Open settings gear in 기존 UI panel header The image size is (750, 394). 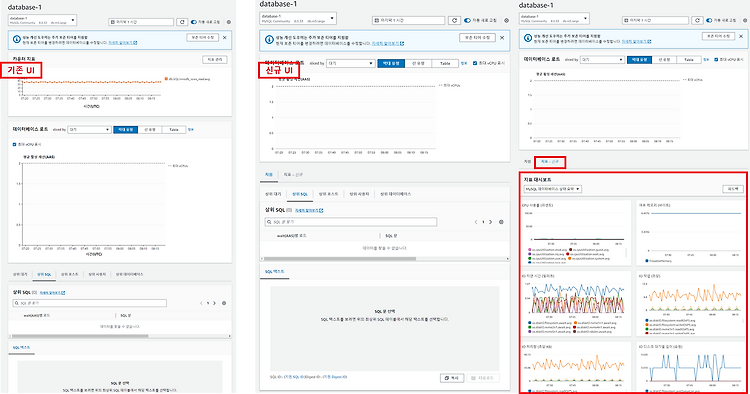[229, 22]
